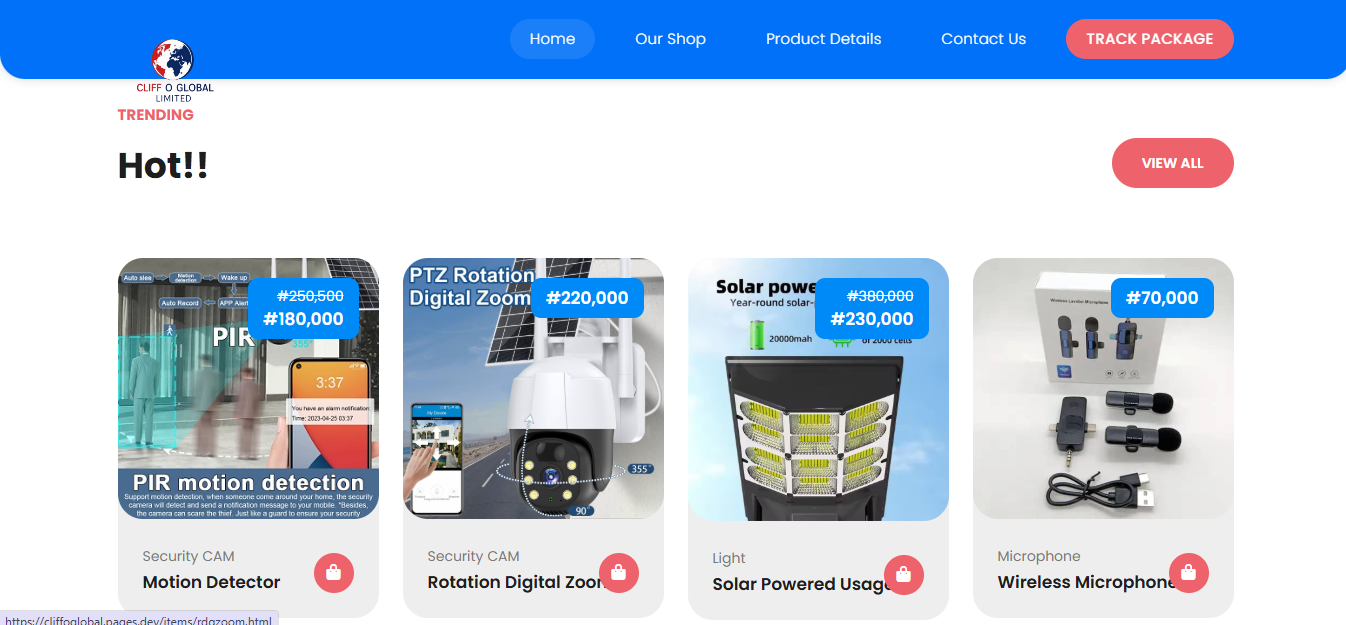Click the Rotation Digital Zoom title link

point(515,582)
